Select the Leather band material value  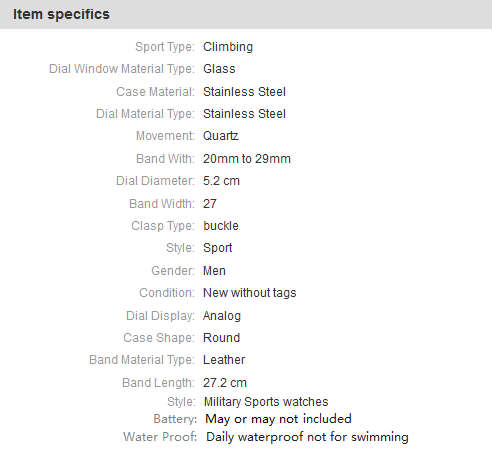click(x=224, y=360)
